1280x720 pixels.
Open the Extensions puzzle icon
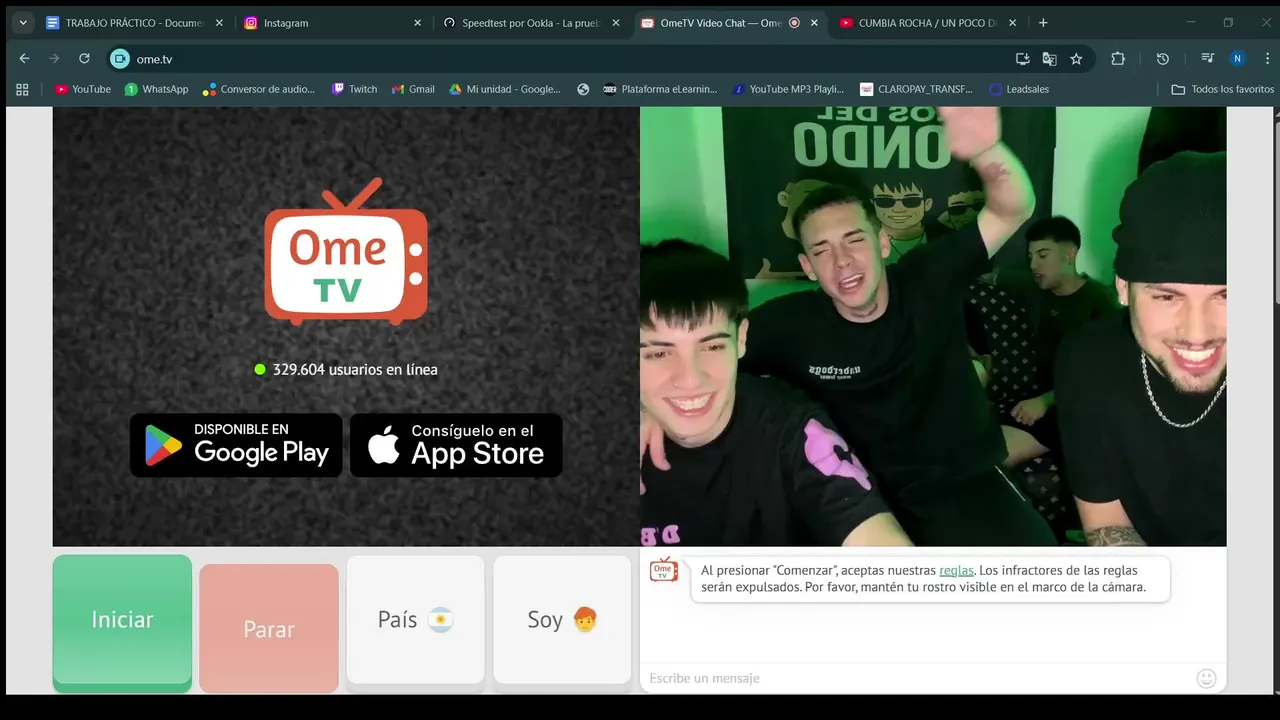tap(1118, 59)
